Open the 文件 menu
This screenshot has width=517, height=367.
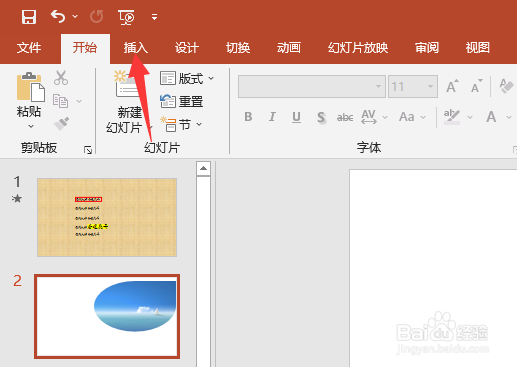pyautogui.click(x=29, y=48)
